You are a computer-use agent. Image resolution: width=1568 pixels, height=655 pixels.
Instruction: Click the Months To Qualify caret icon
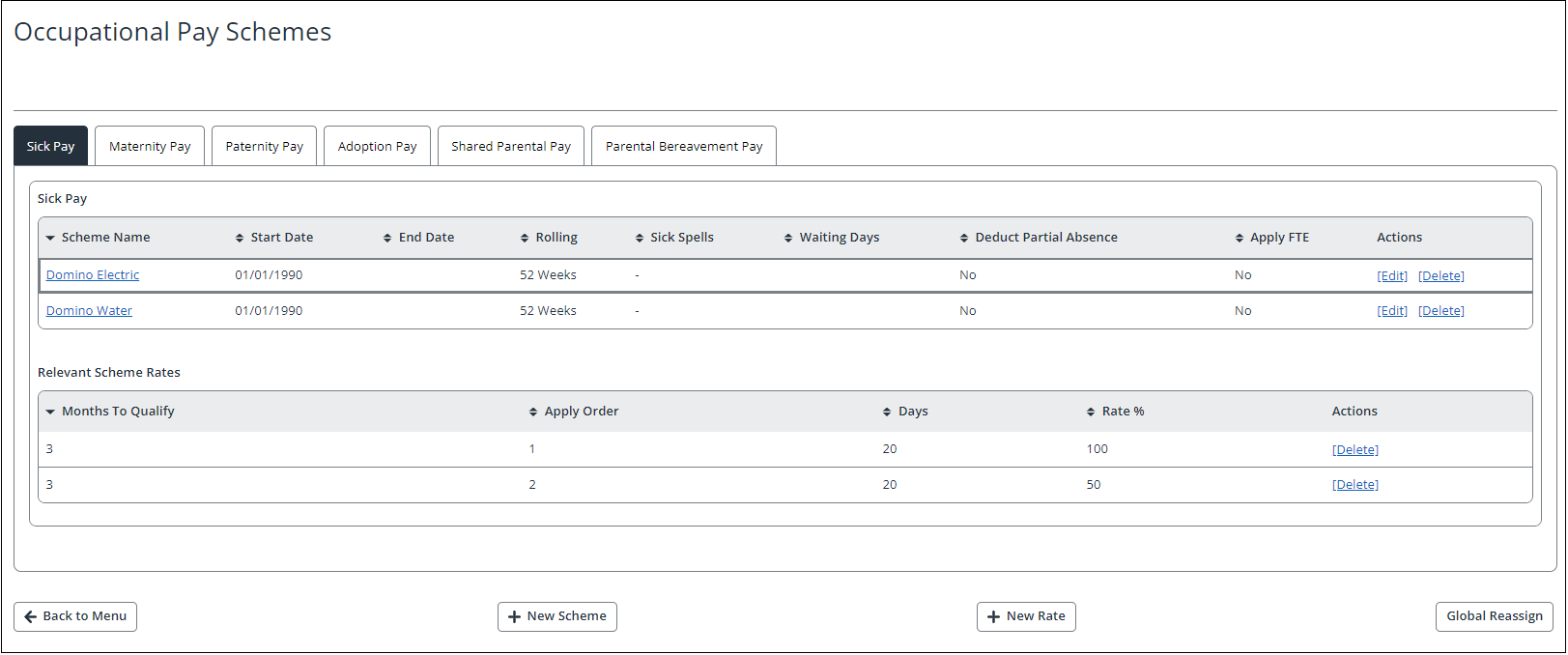click(x=50, y=412)
